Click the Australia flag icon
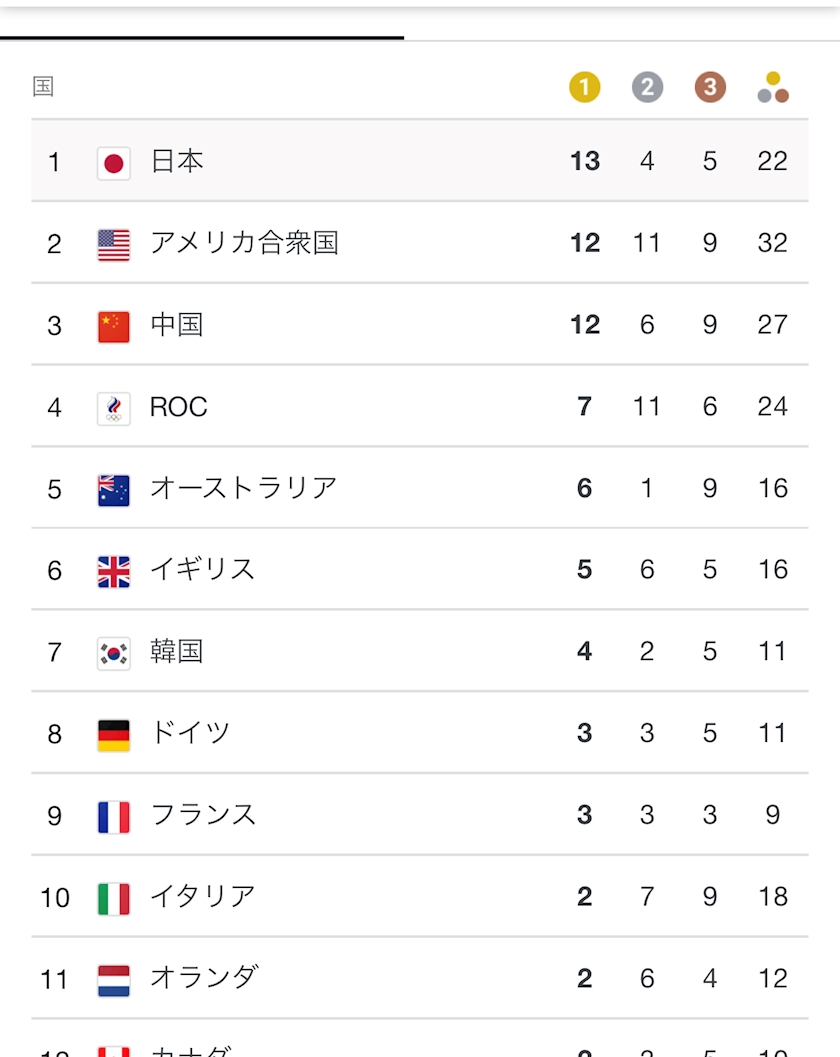 coord(114,490)
